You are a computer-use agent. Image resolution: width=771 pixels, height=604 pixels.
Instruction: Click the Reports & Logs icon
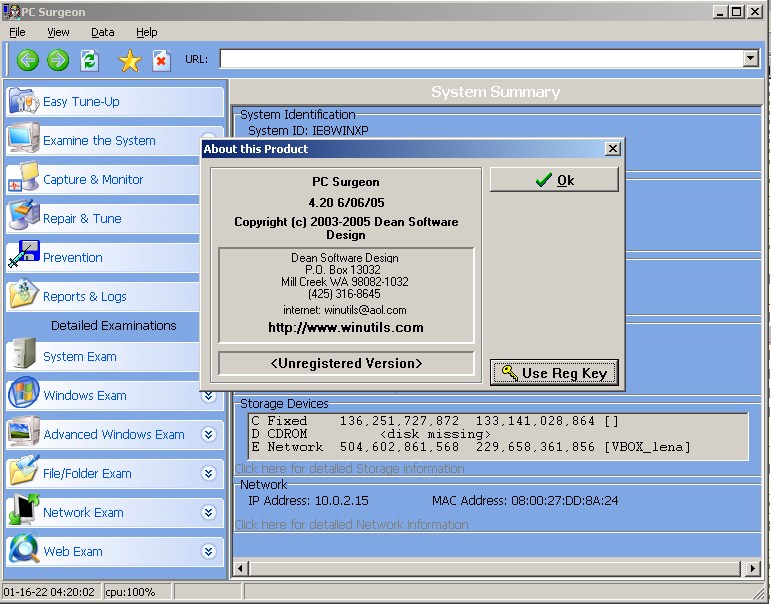pos(24,294)
